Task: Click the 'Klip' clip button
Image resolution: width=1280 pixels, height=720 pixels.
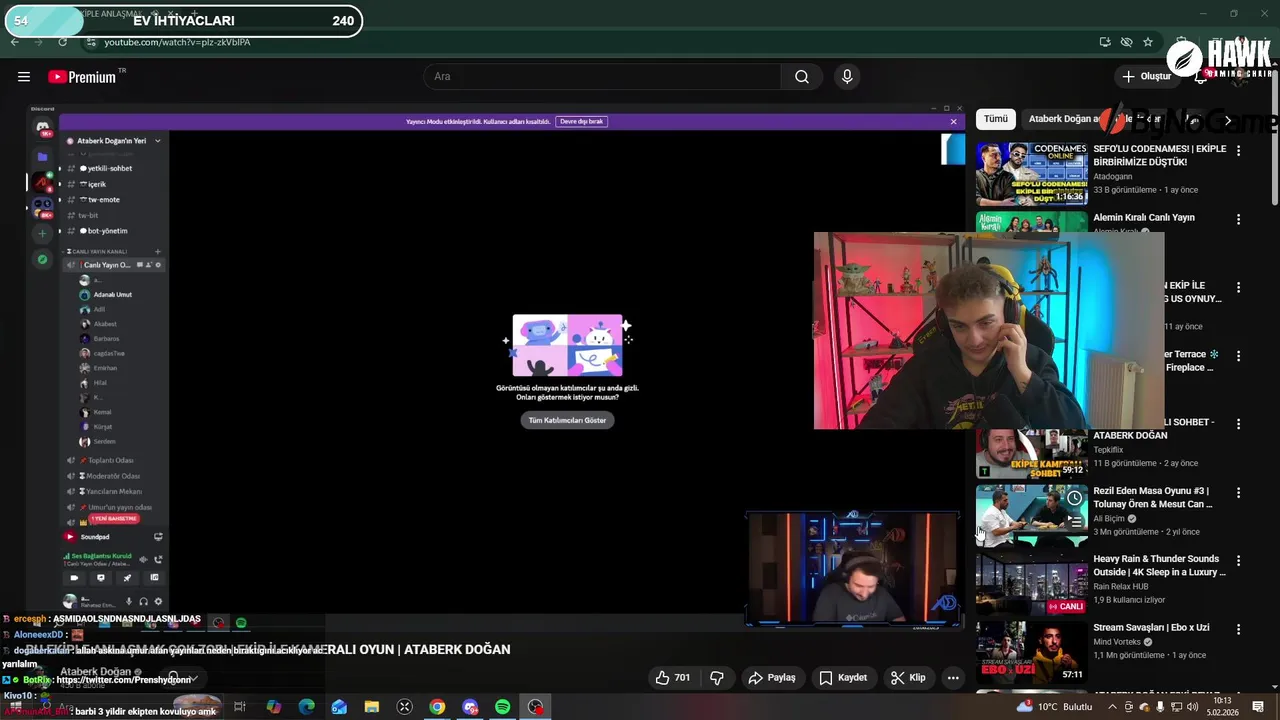Action: 908,678
